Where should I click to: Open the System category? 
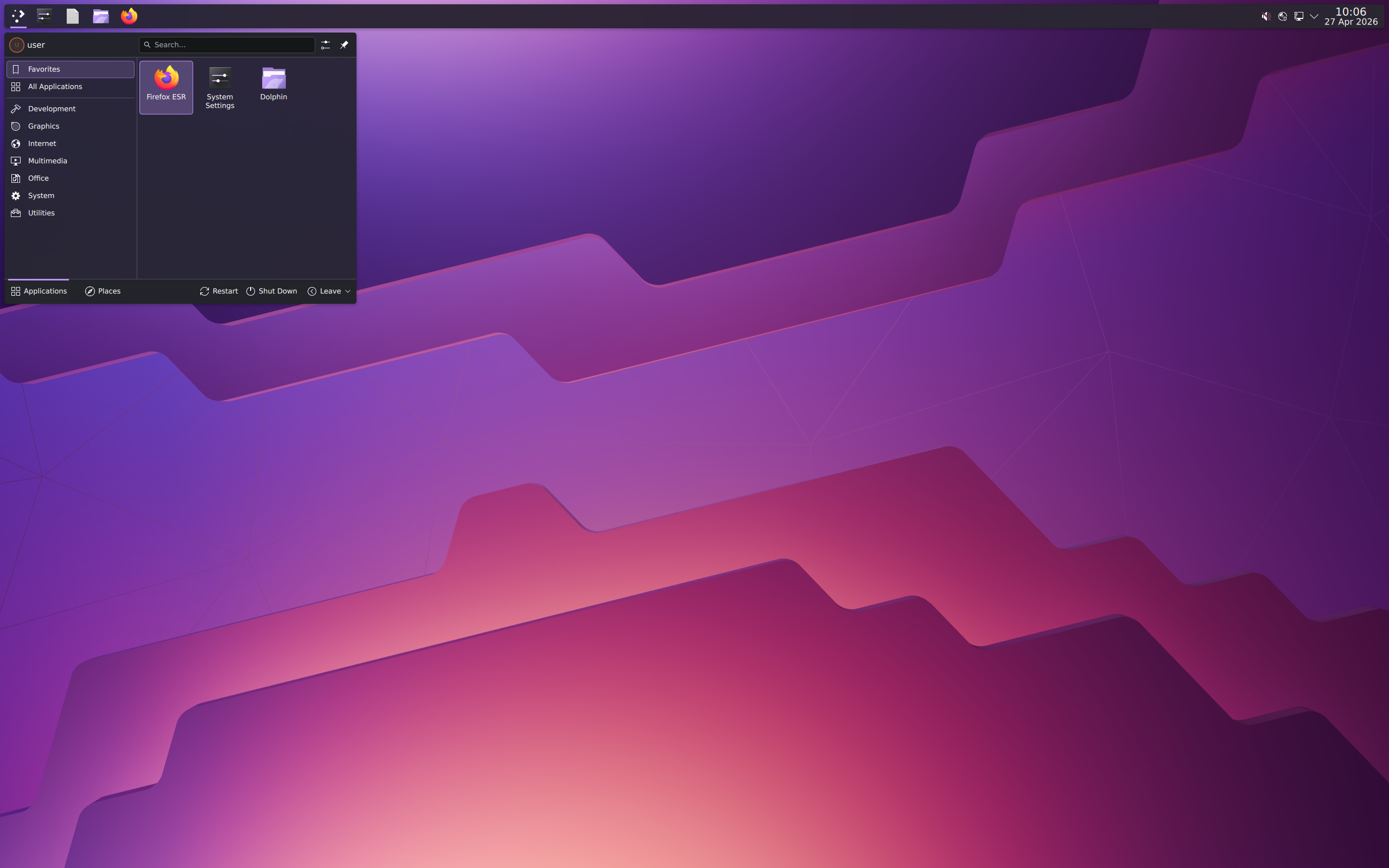point(71,196)
